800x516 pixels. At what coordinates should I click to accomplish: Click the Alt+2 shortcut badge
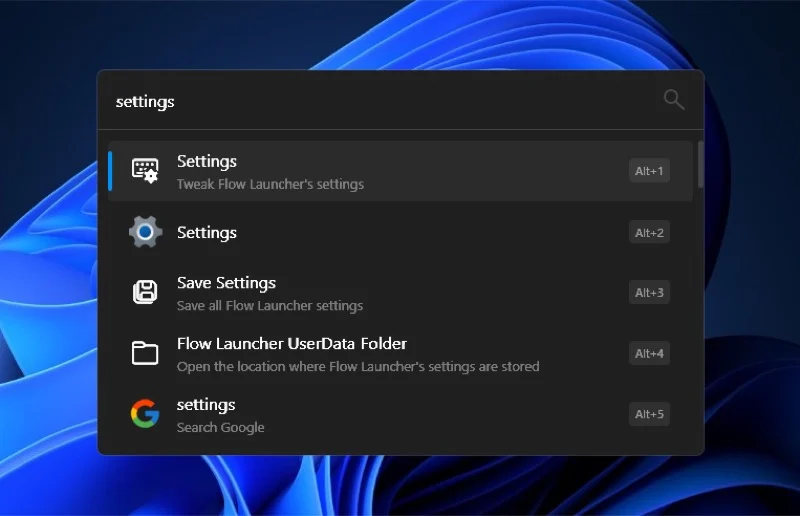649,233
